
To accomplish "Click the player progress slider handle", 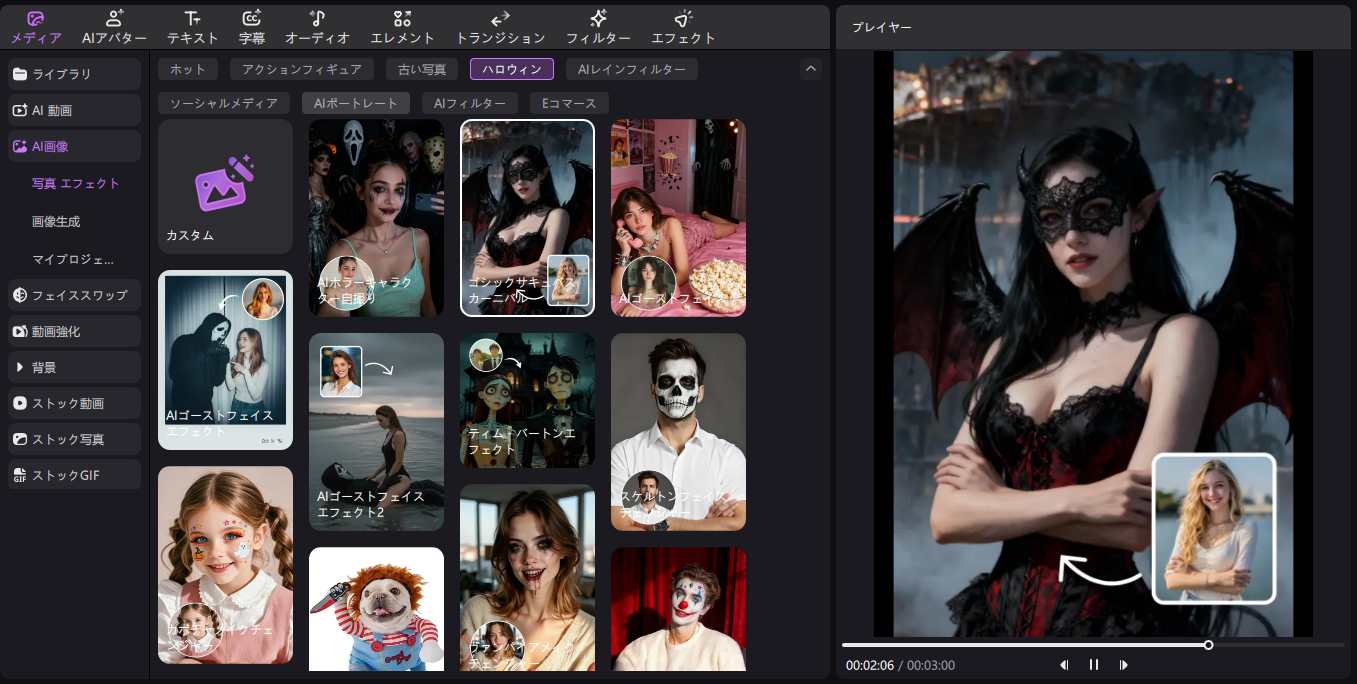I will (1208, 645).
